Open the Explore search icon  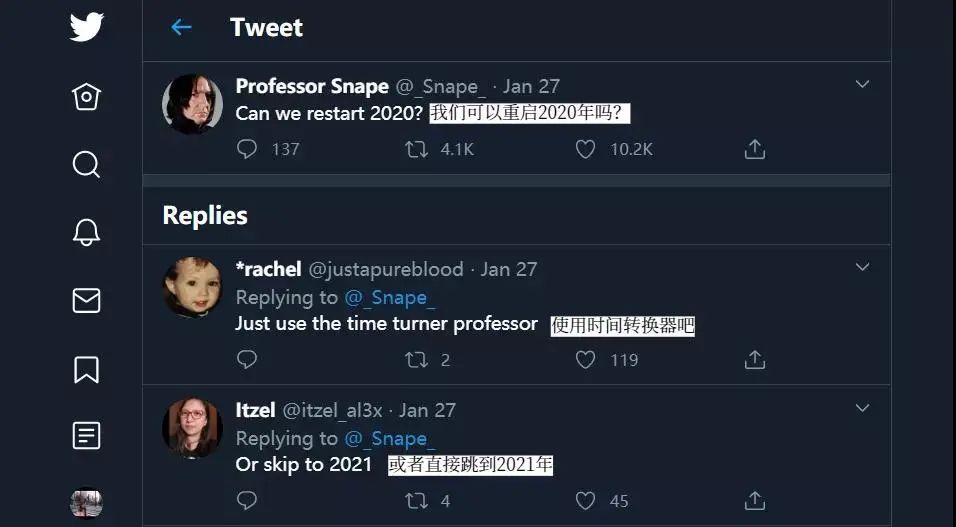click(87, 164)
